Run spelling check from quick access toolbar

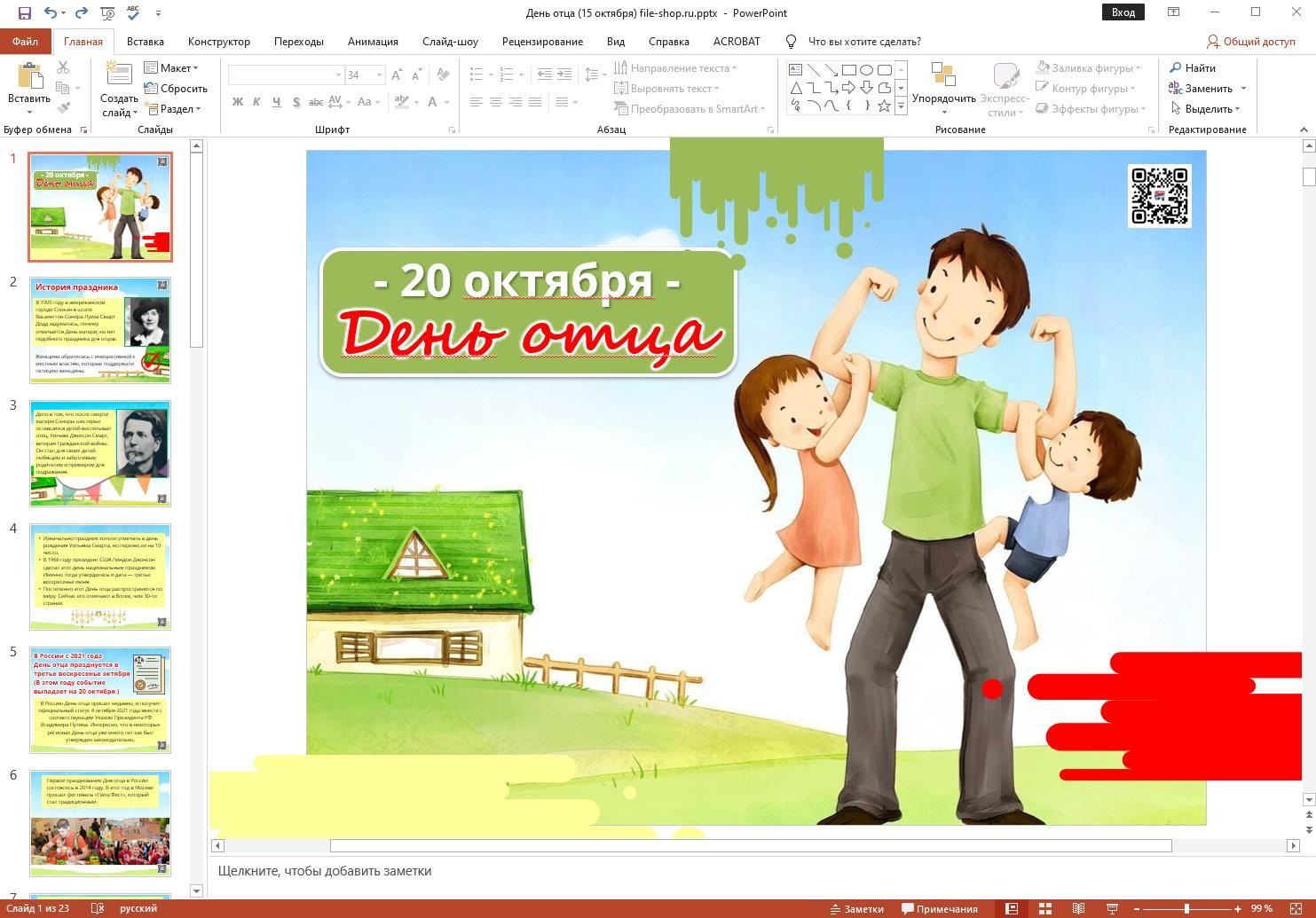click(133, 12)
